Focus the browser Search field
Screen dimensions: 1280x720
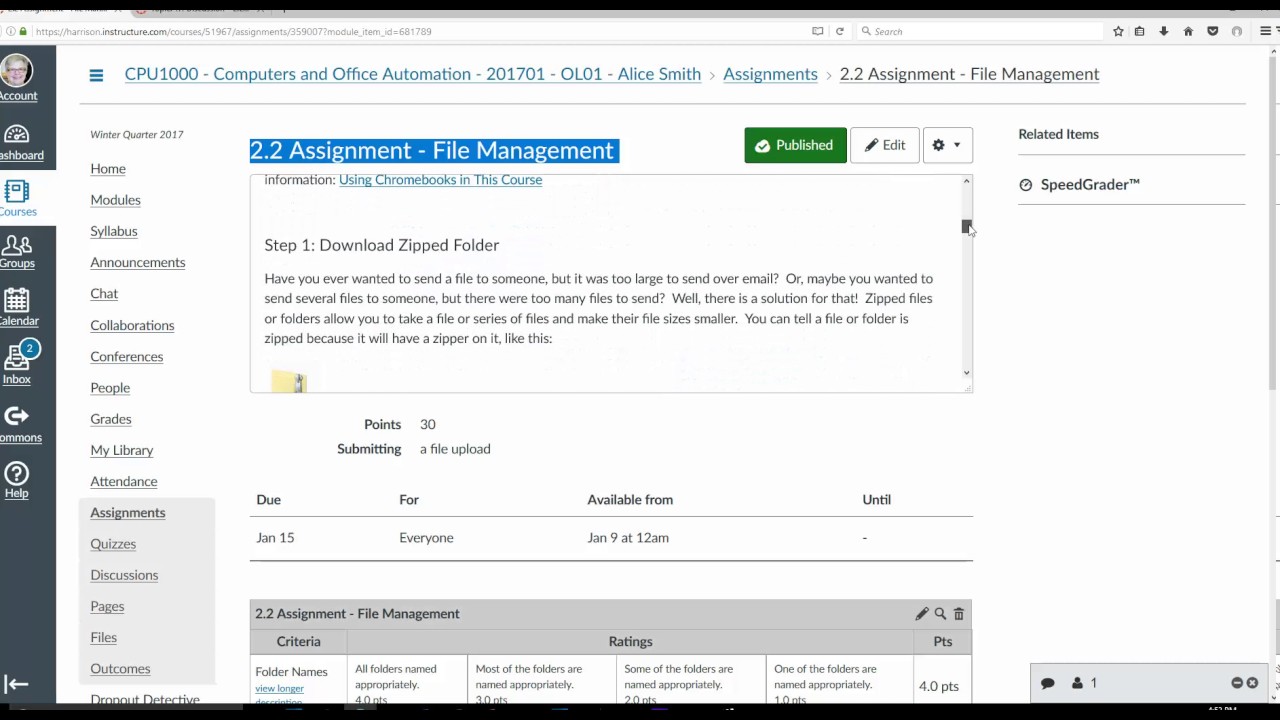pyautogui.click(x=980, y=31)
